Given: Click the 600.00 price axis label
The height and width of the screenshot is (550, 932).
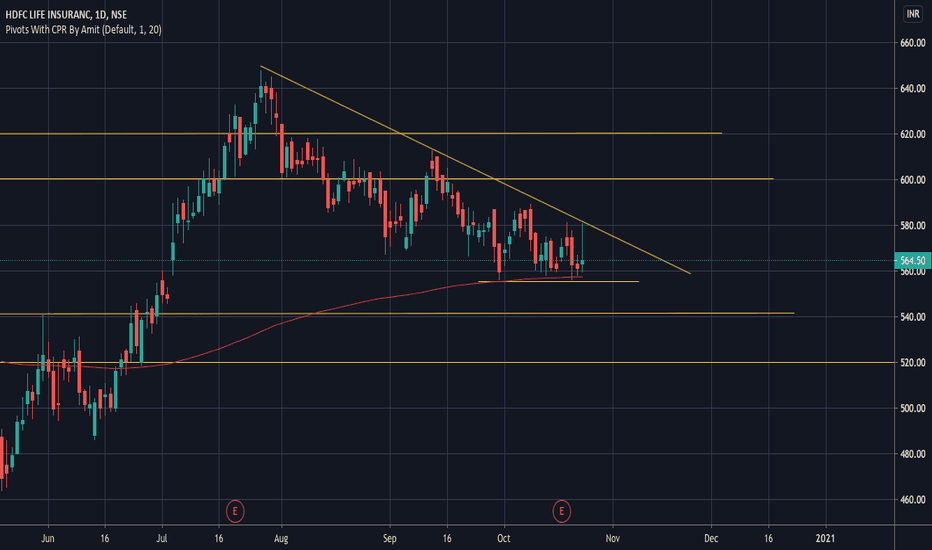Looking at the screenshot, I should pos(912,180).
